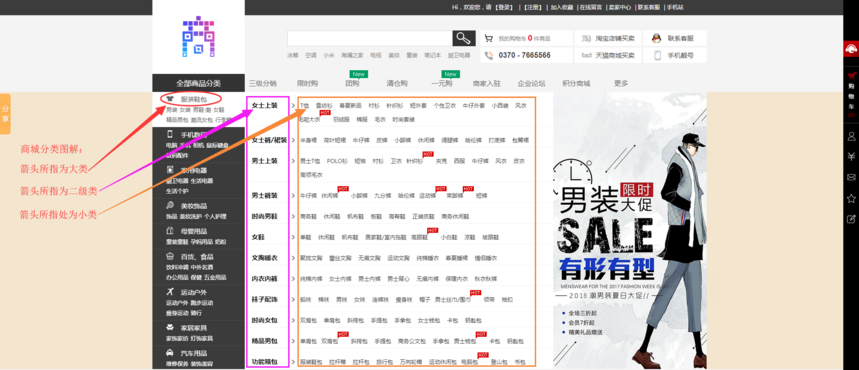Click the pixelated 商 site logo

pyautogui.click(x=198, y=37)
